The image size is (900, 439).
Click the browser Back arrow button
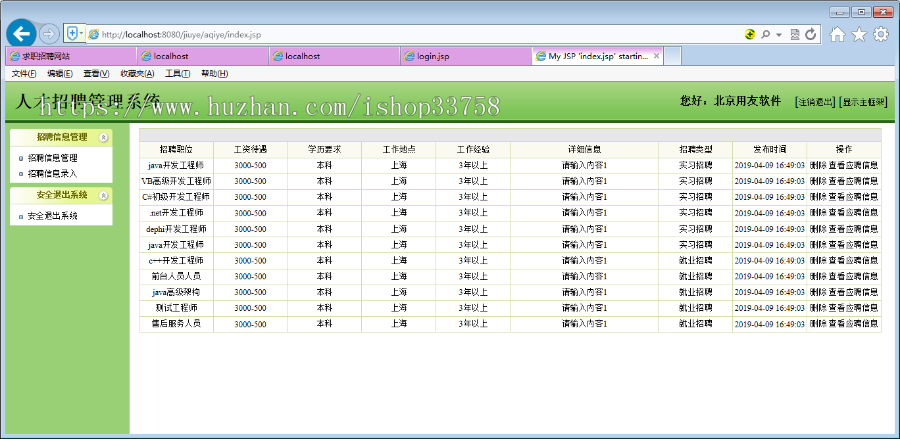pos(21,34)
